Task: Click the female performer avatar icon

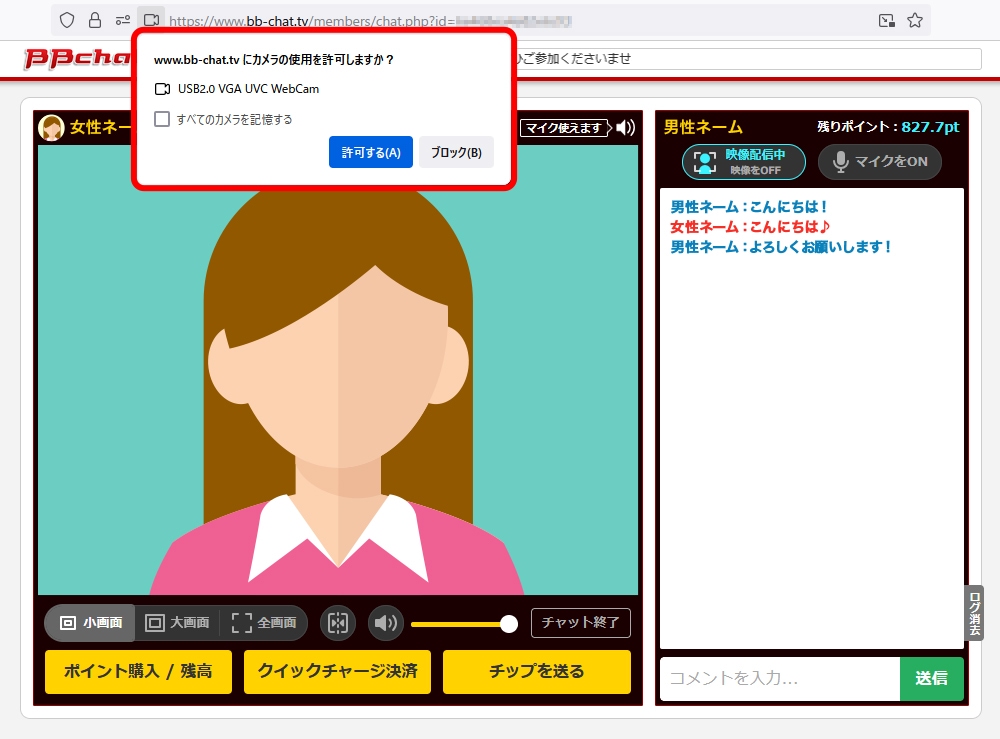Action: (x=51, y=127)
